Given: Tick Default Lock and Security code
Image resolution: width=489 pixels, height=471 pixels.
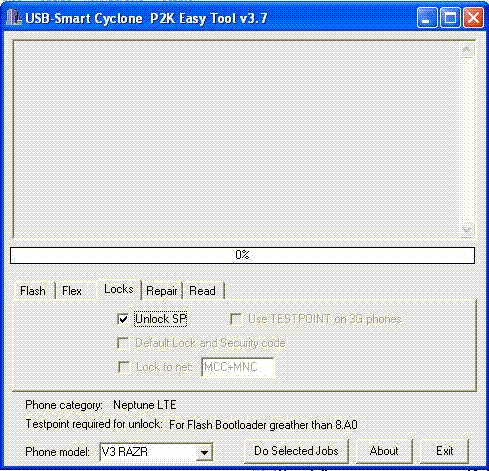Looking at the screenshot, I should coord(123,343).
